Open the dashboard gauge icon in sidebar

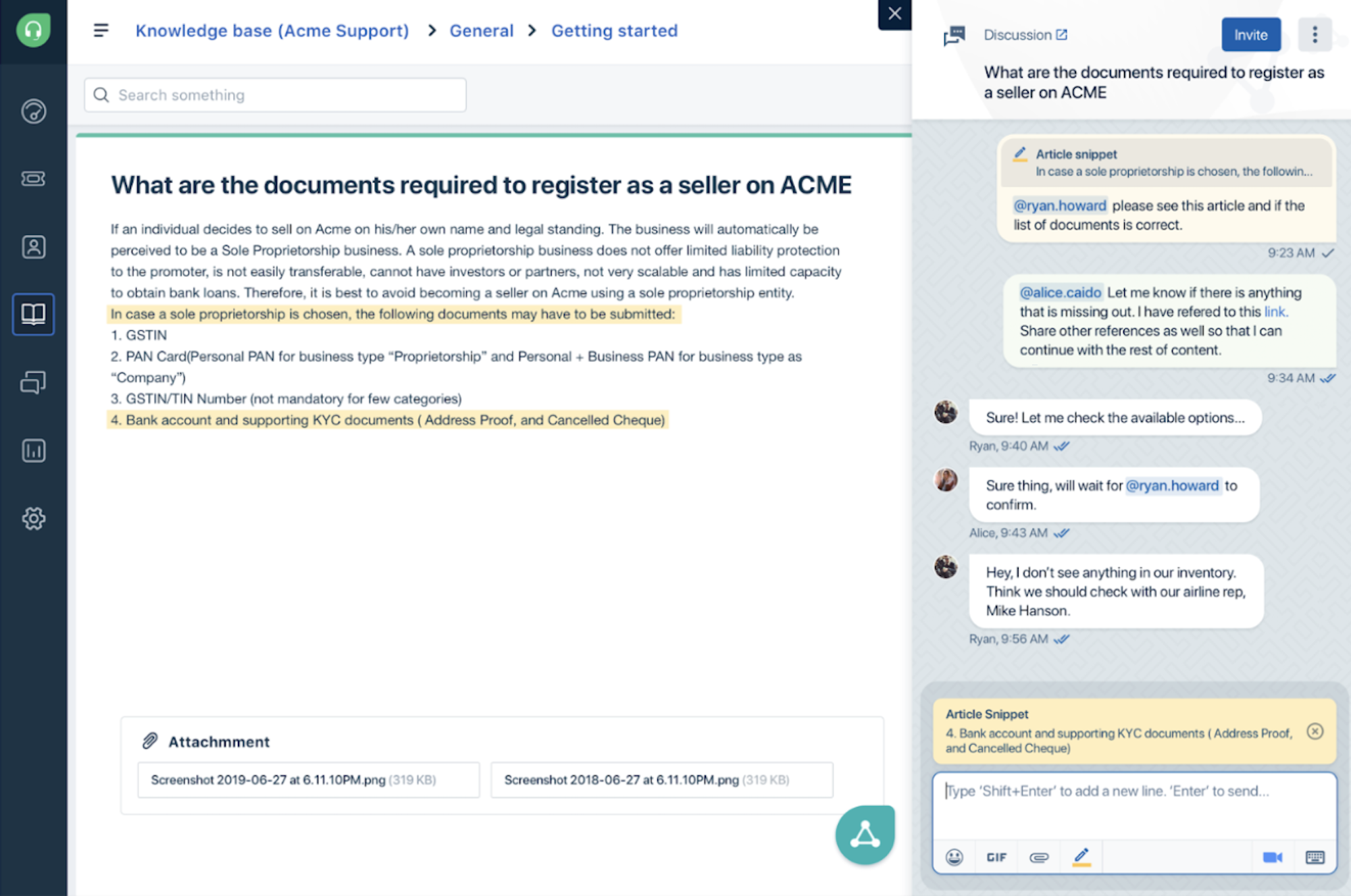tap(33, 111)
